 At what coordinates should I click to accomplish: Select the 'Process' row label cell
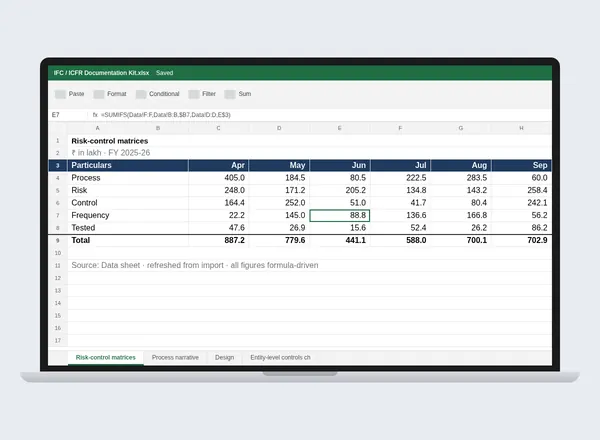[x=128, y=178]
